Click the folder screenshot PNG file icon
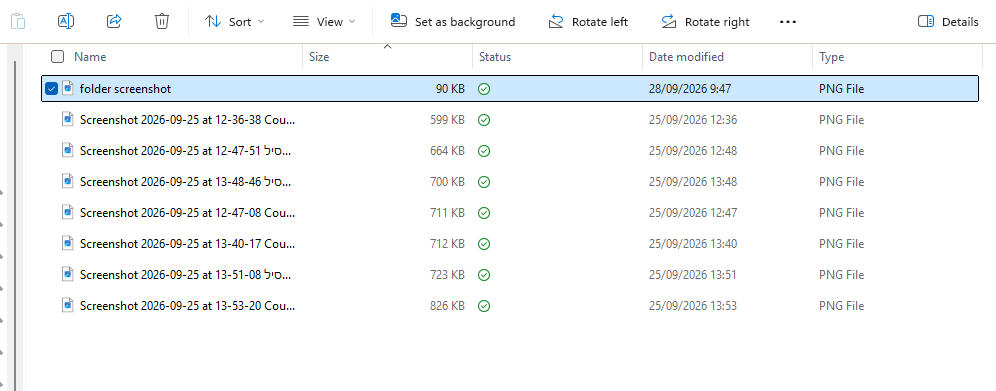The image size is (996, 391). tap(68, 88)
